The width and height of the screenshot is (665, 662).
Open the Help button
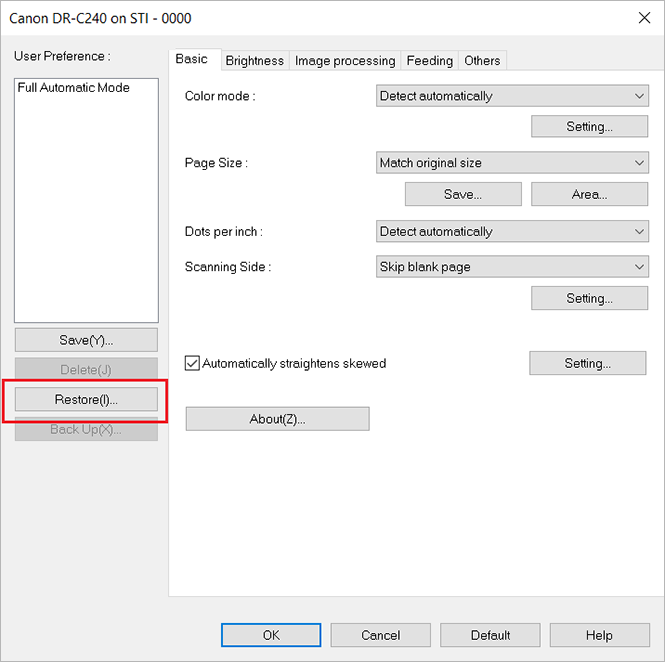point(600,635)
